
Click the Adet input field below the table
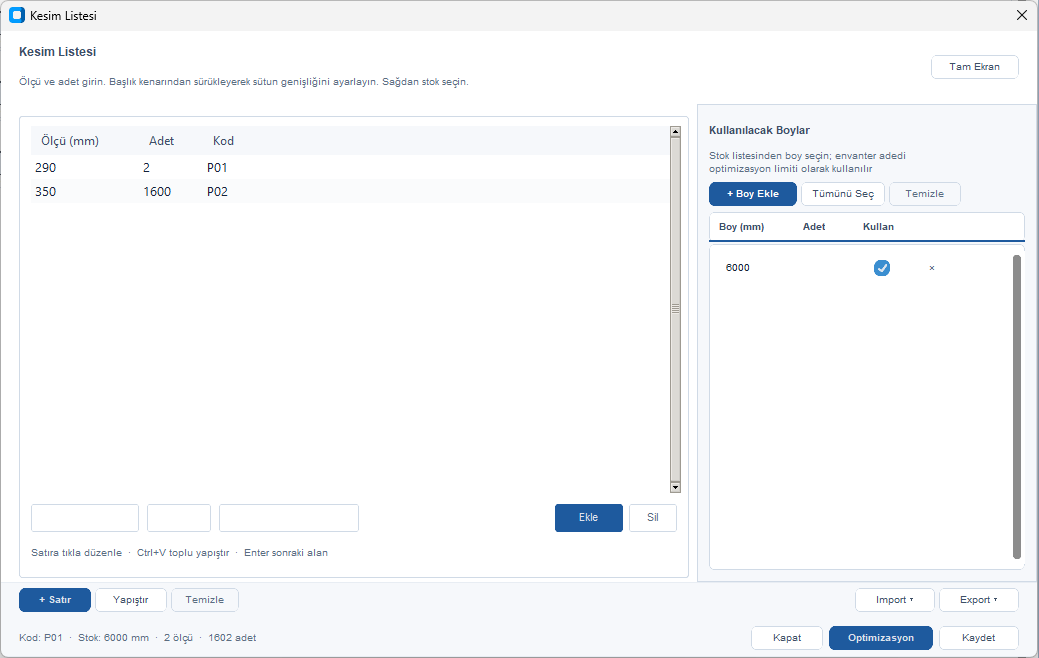point(179,518)
